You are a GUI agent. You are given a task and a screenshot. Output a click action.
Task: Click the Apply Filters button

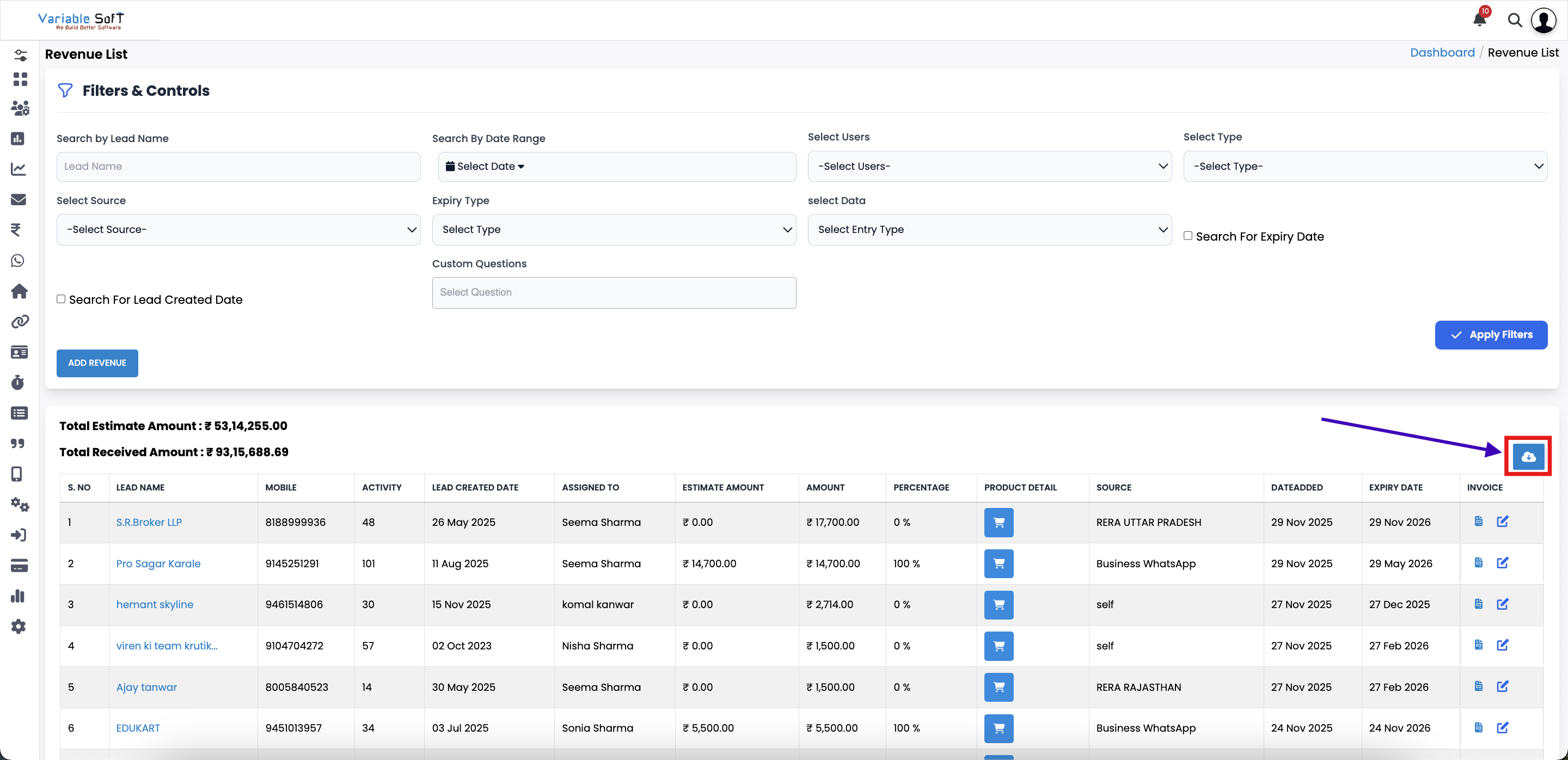coord(1491,335)
